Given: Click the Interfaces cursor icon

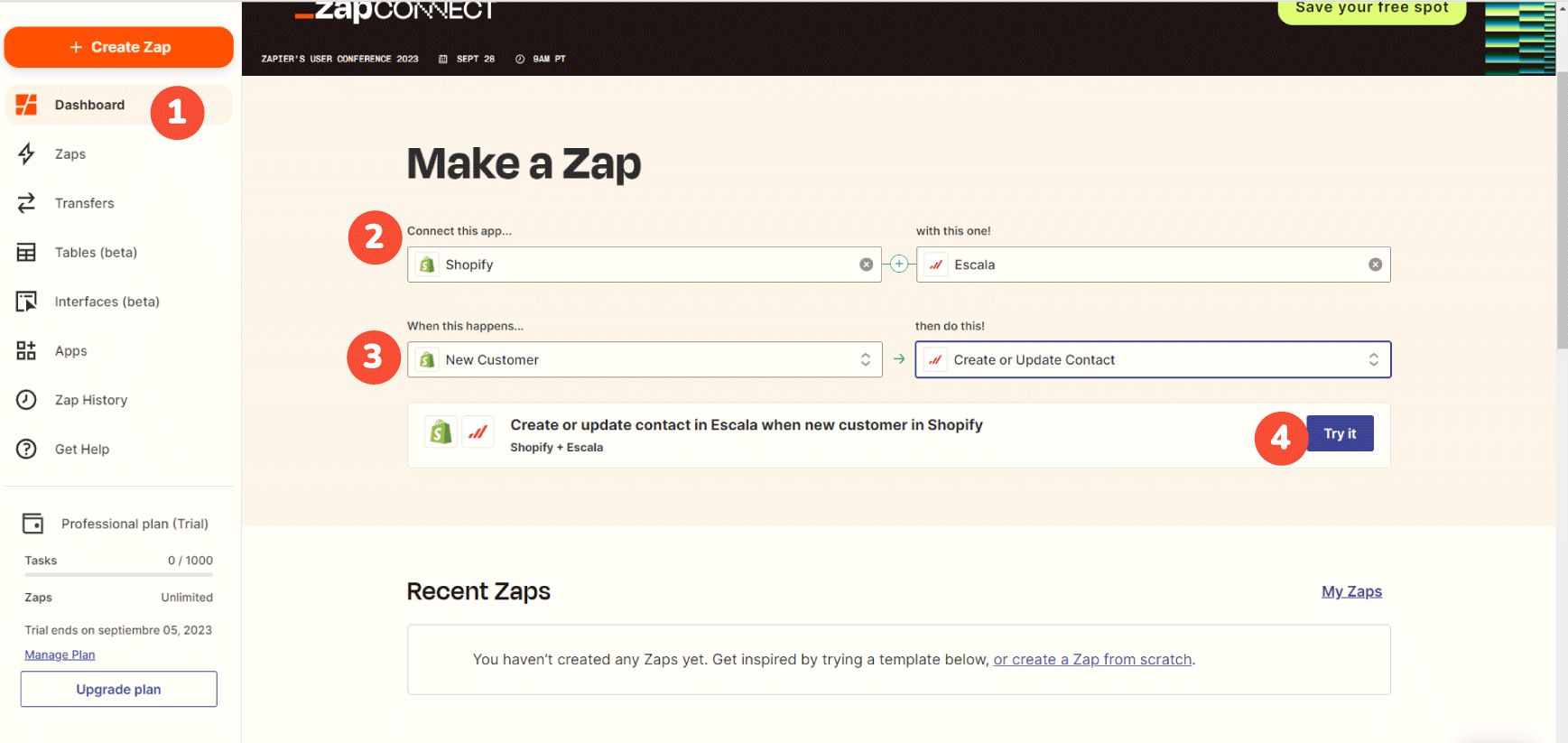Looking at the screenshot, I should [26, 302].
